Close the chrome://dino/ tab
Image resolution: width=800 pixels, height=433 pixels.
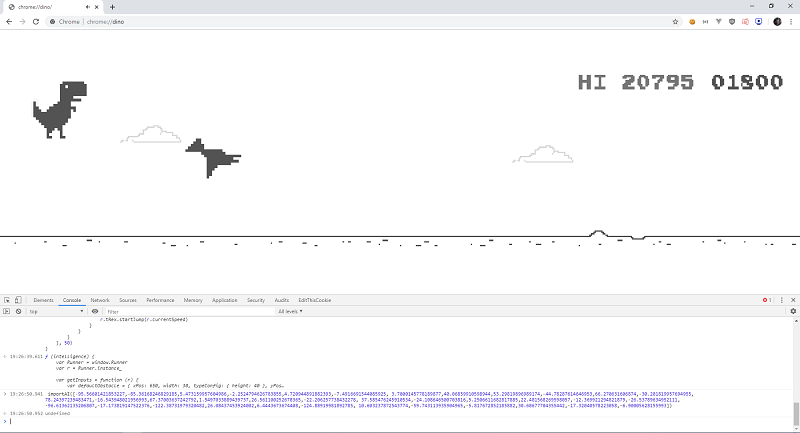(x=96, y=7)
